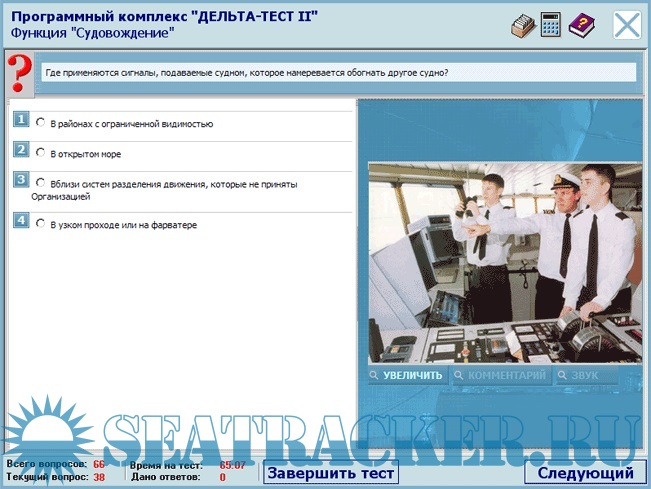The image size is (651, 489).
Task: Click the red question mark icon
Action: pyautogui.click(x=18, y=74)
